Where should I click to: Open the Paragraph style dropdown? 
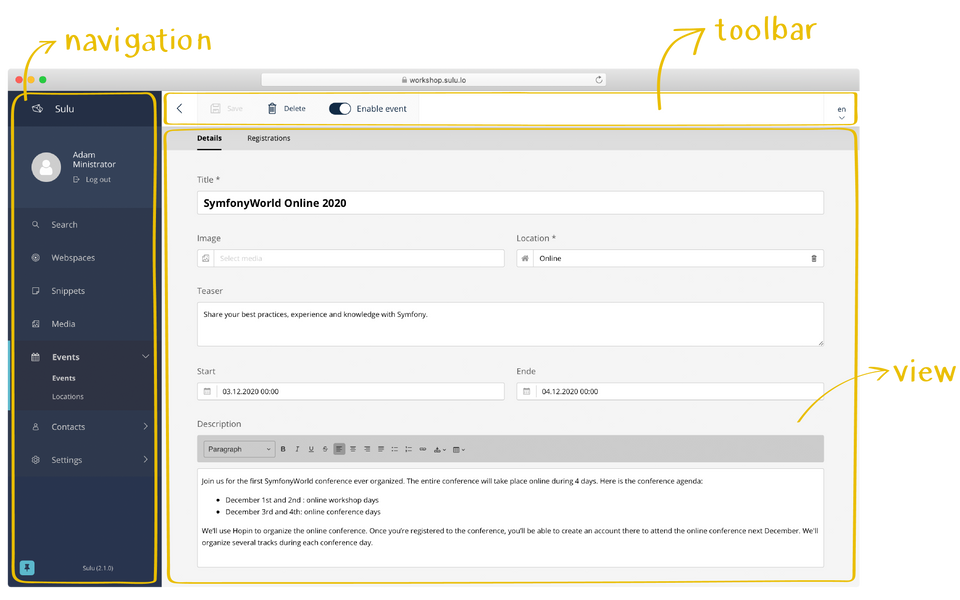point(237,448)
